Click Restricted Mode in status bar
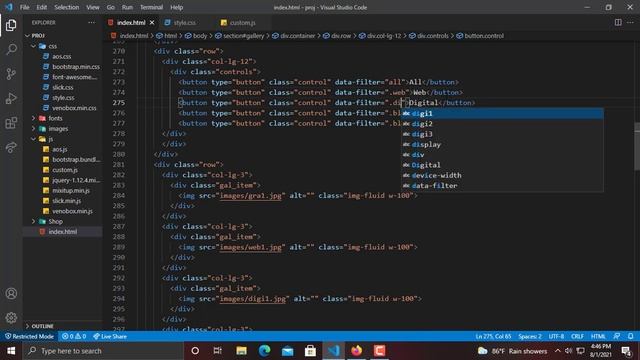 [29, 336]
